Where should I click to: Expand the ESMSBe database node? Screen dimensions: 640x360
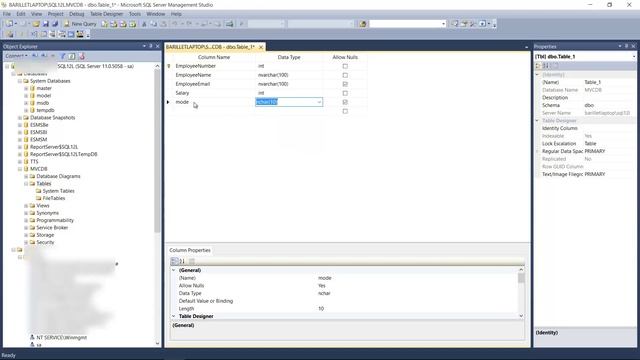coord(20,125)
